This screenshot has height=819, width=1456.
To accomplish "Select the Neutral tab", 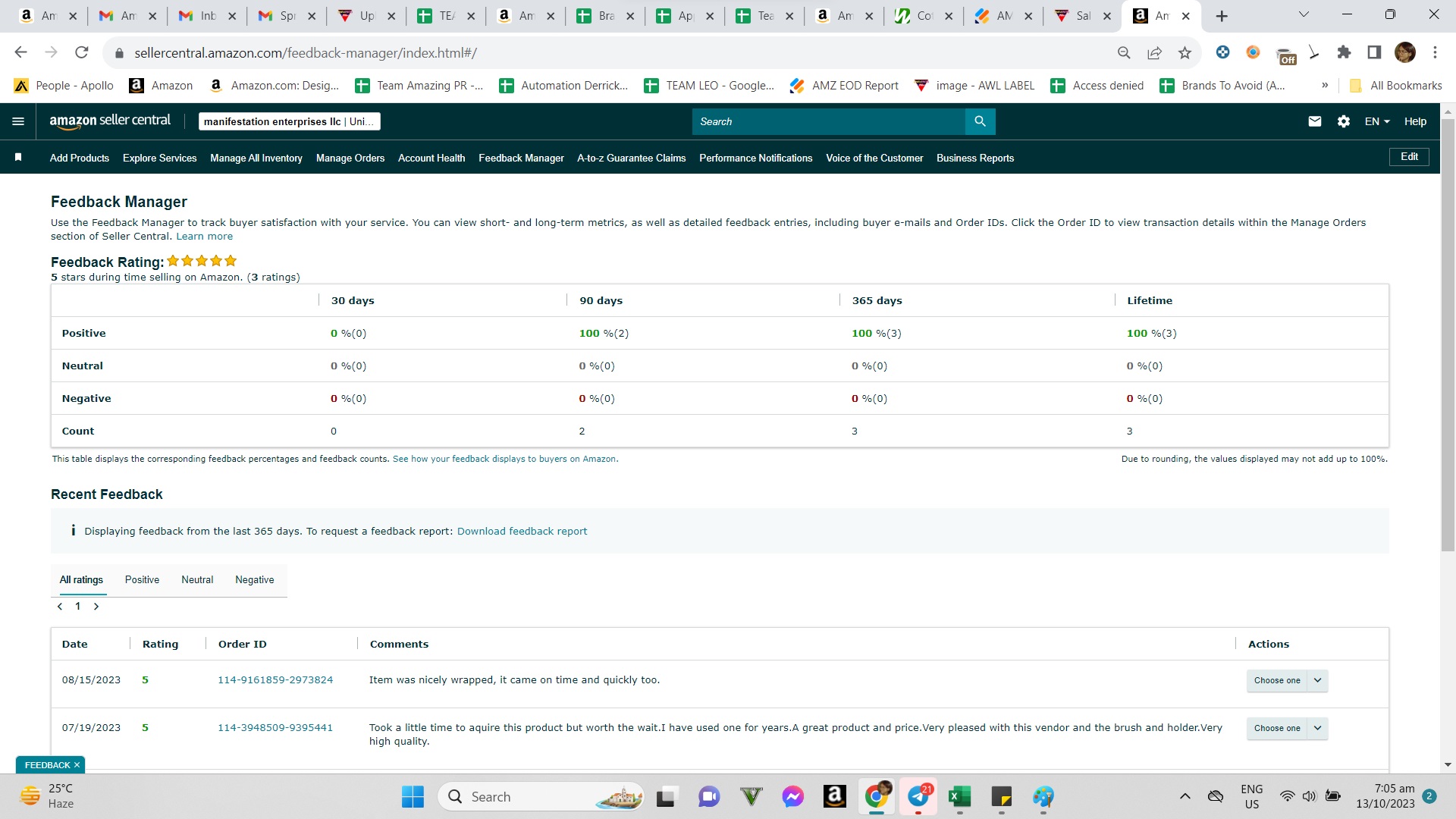I will point(197,580).
